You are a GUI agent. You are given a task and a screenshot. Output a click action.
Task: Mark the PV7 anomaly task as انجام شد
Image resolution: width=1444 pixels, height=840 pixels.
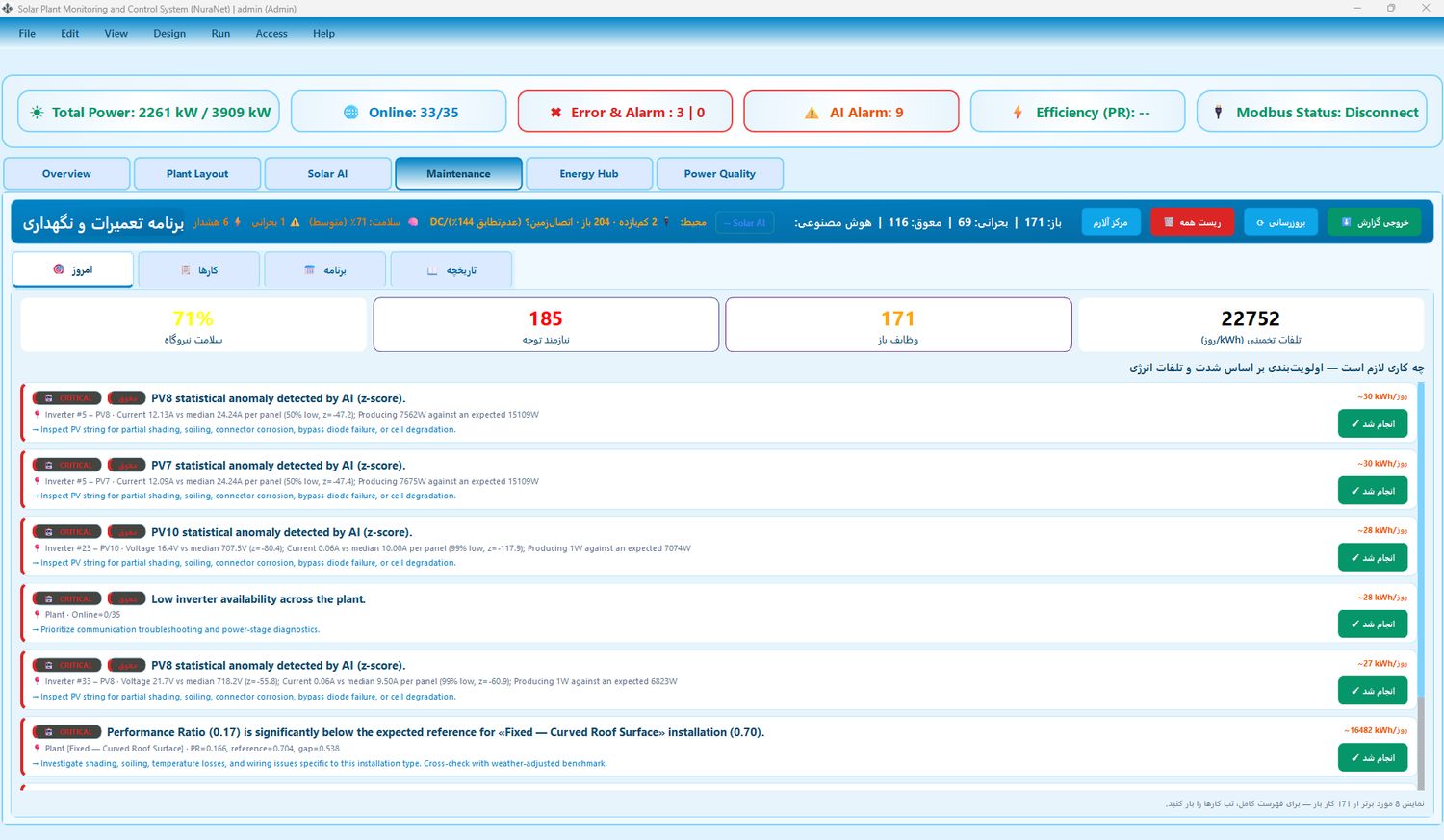1373,491
